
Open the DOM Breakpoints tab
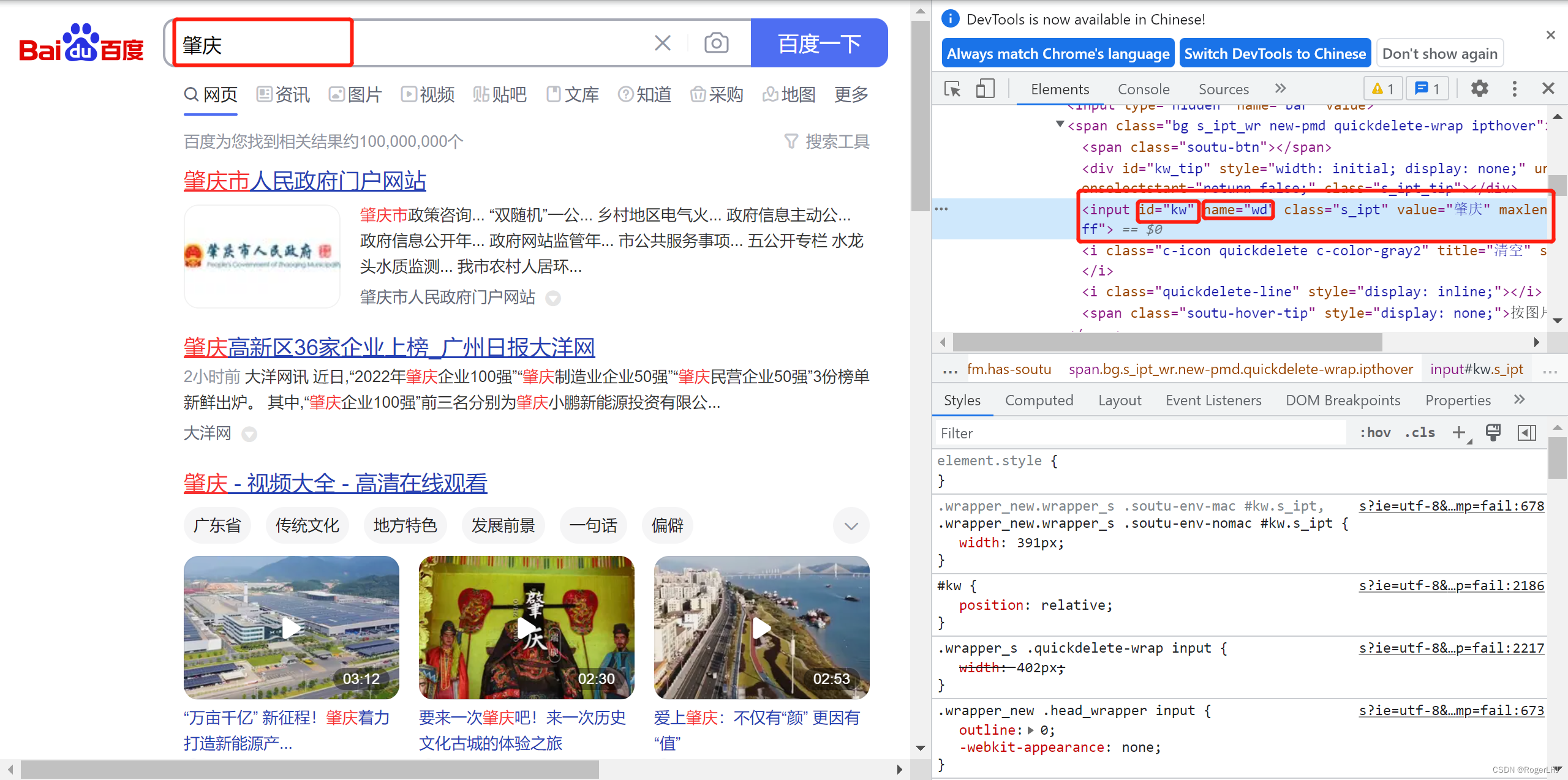click(1343, 400)
